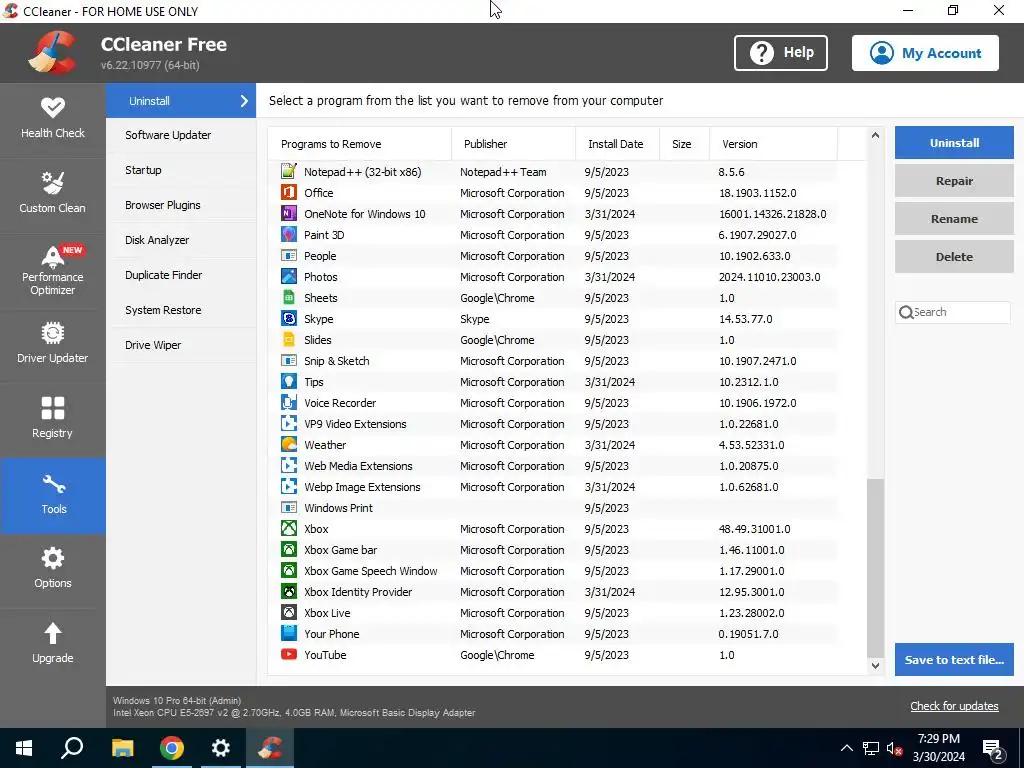Click the Sheets icon in list

pos(289,298)
